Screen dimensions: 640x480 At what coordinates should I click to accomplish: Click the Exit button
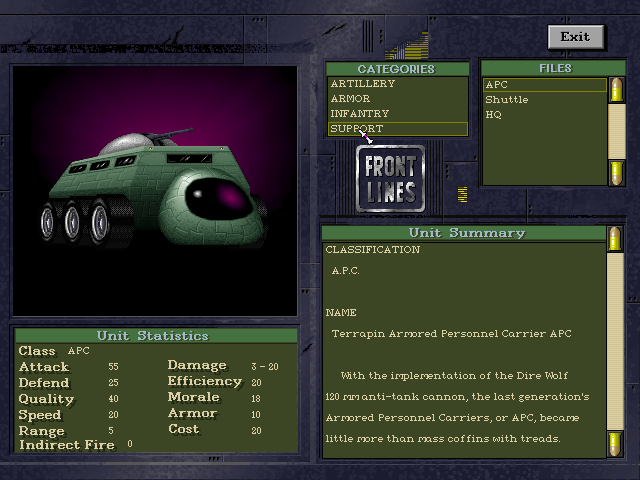click(576, 37)
